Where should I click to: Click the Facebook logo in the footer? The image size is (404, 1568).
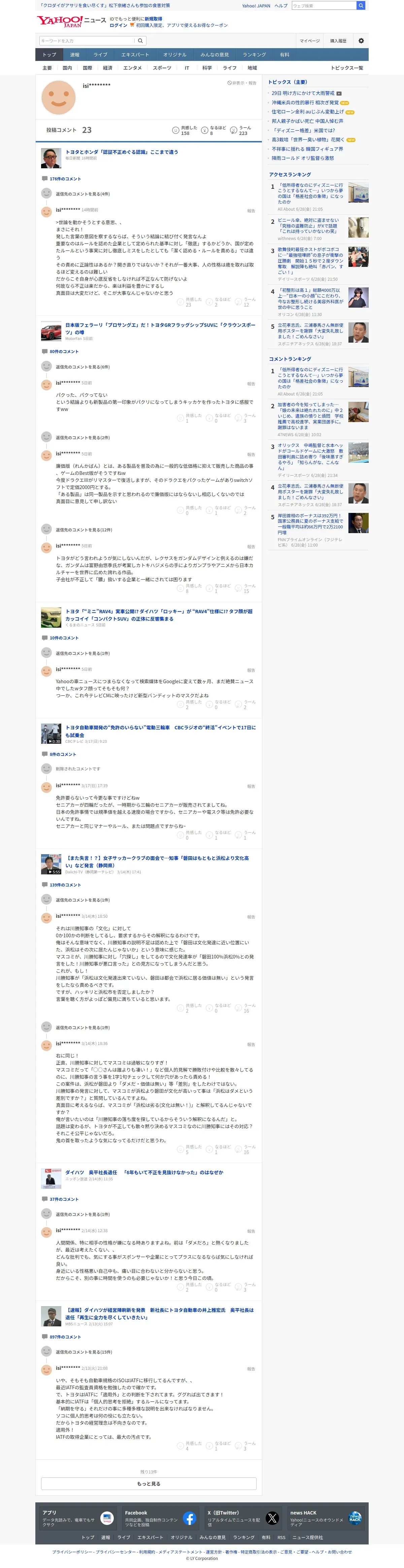pos(190,1519)
